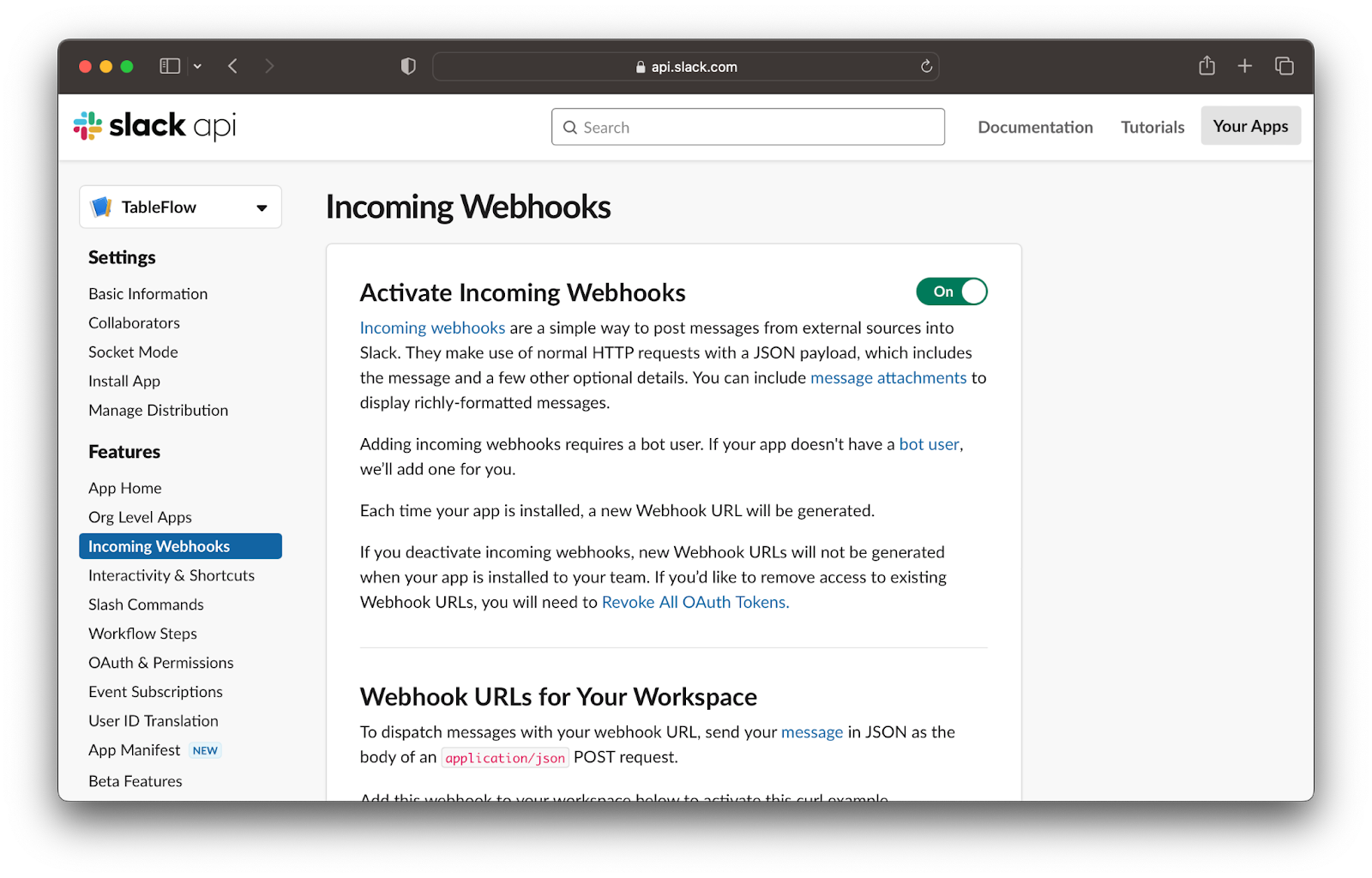The image size is (1372, 878).
Task: Expand the TableFlow app selector dropdown
Action: click(x=180, y=207)
